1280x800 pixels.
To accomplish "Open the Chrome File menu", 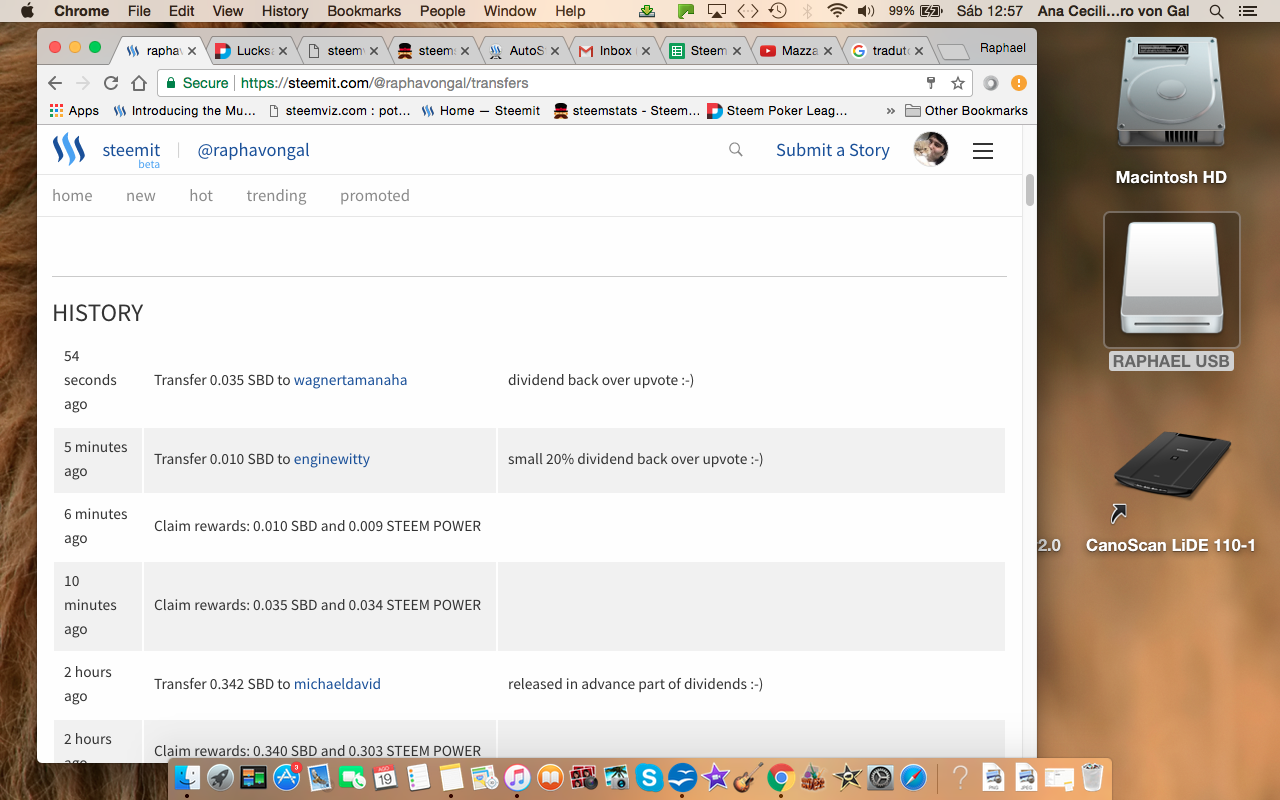I will click(139, 11).
